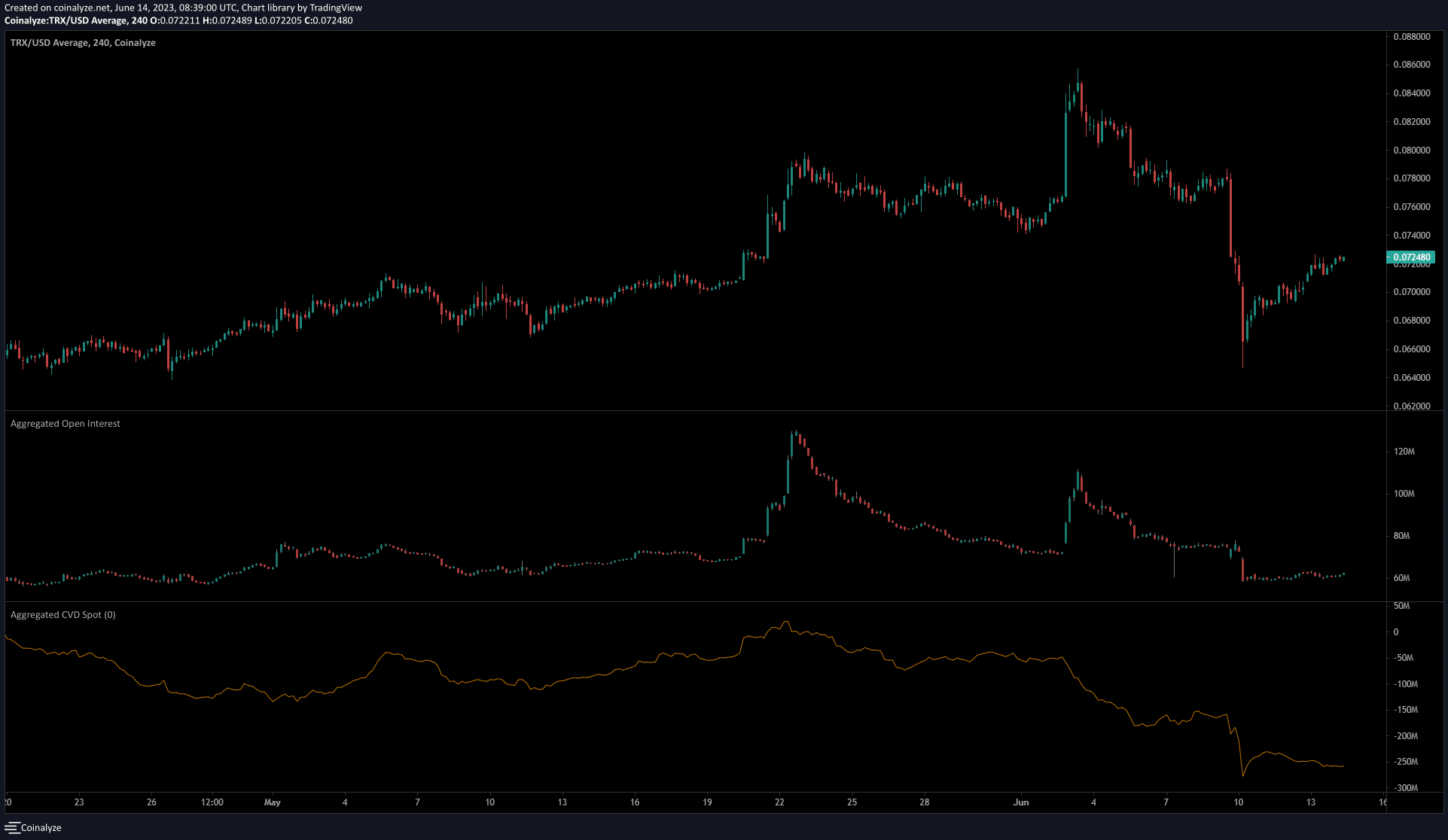Click the Coinalyze watermark text

(x=41, y=828)
